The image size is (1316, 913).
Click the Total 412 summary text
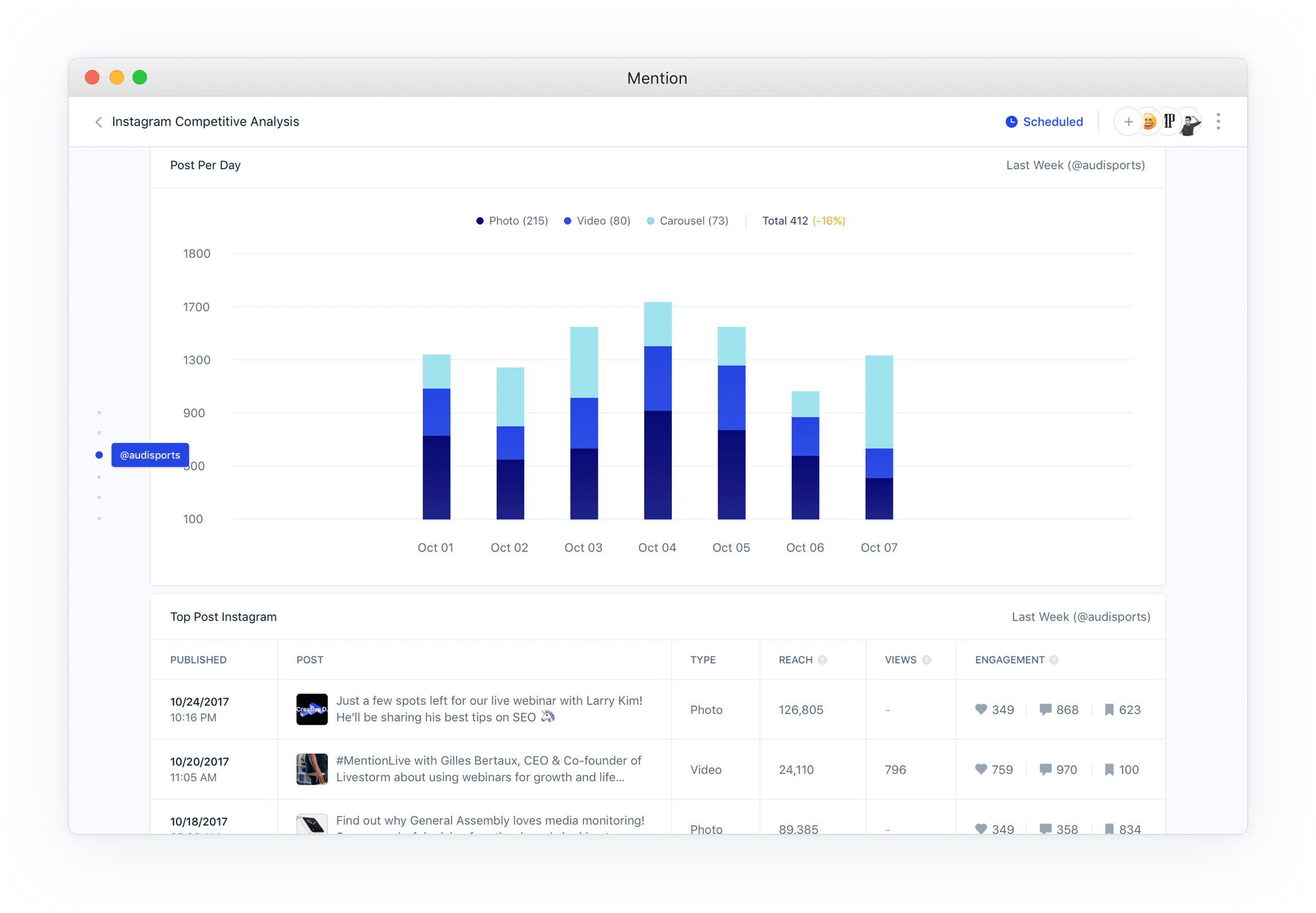(x=785, y=221)
